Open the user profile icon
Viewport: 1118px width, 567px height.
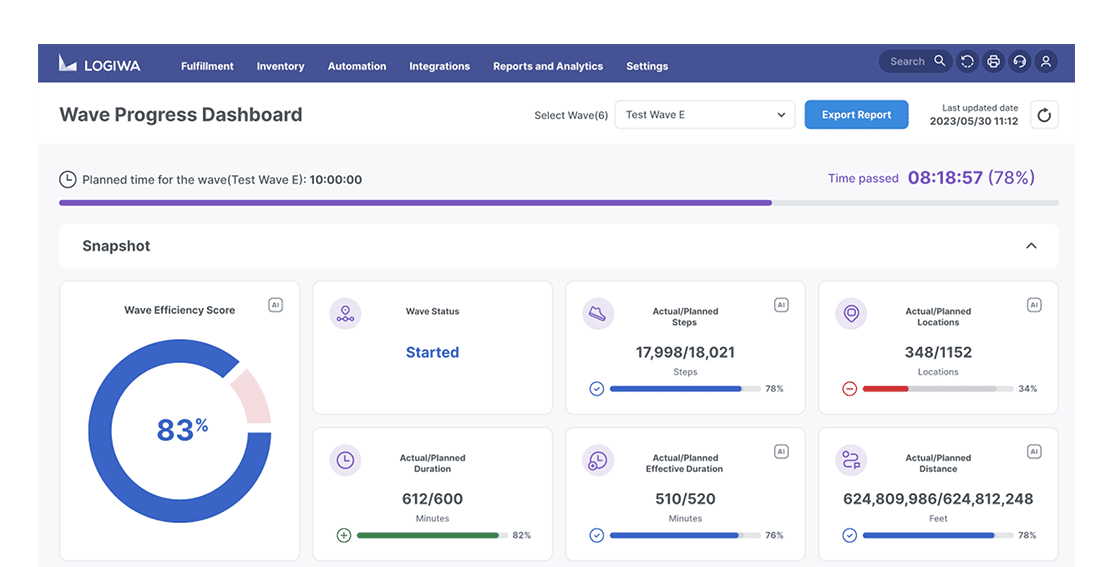tap(1045, 62)
